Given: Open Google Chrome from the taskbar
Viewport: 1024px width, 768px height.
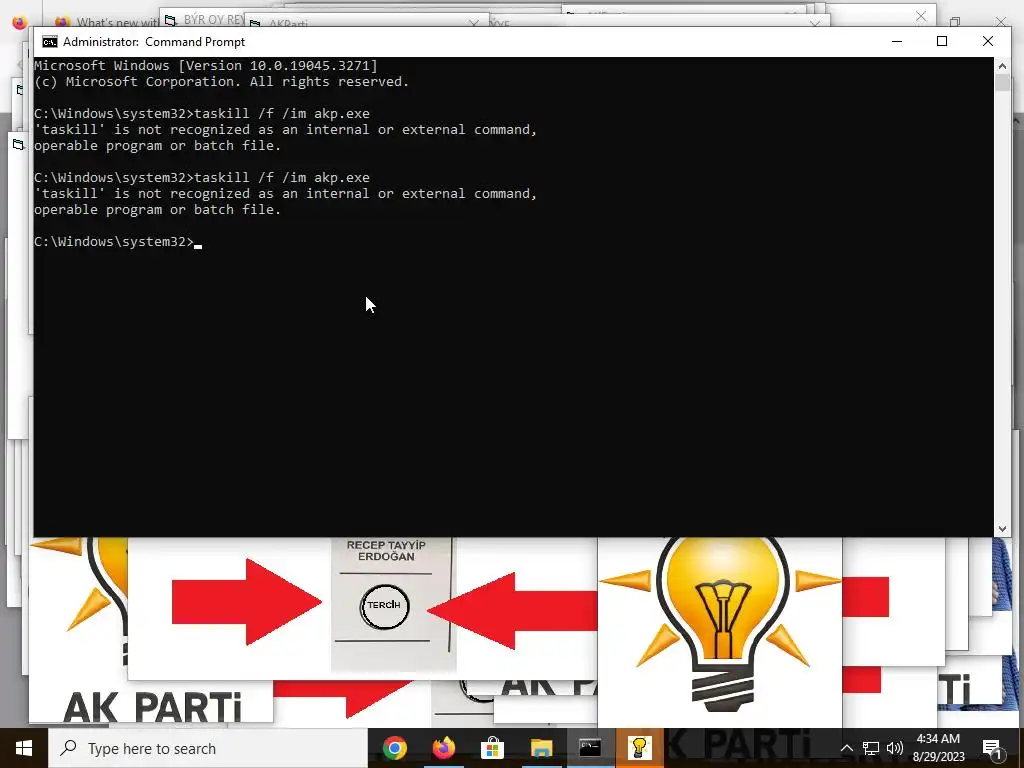Looking at the screenshot, I should click(394, 748).
